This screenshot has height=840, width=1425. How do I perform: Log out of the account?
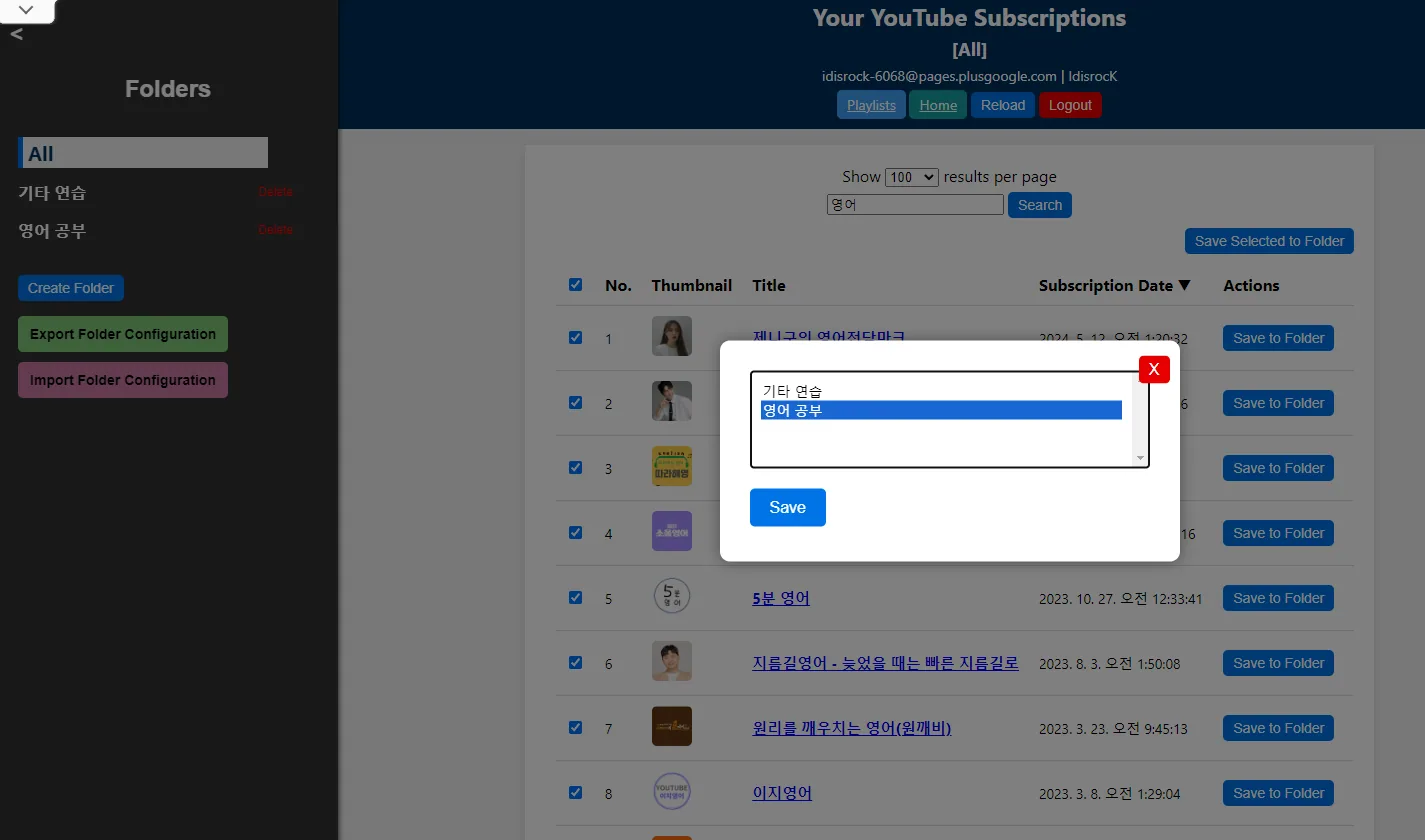coord(1070,105)
